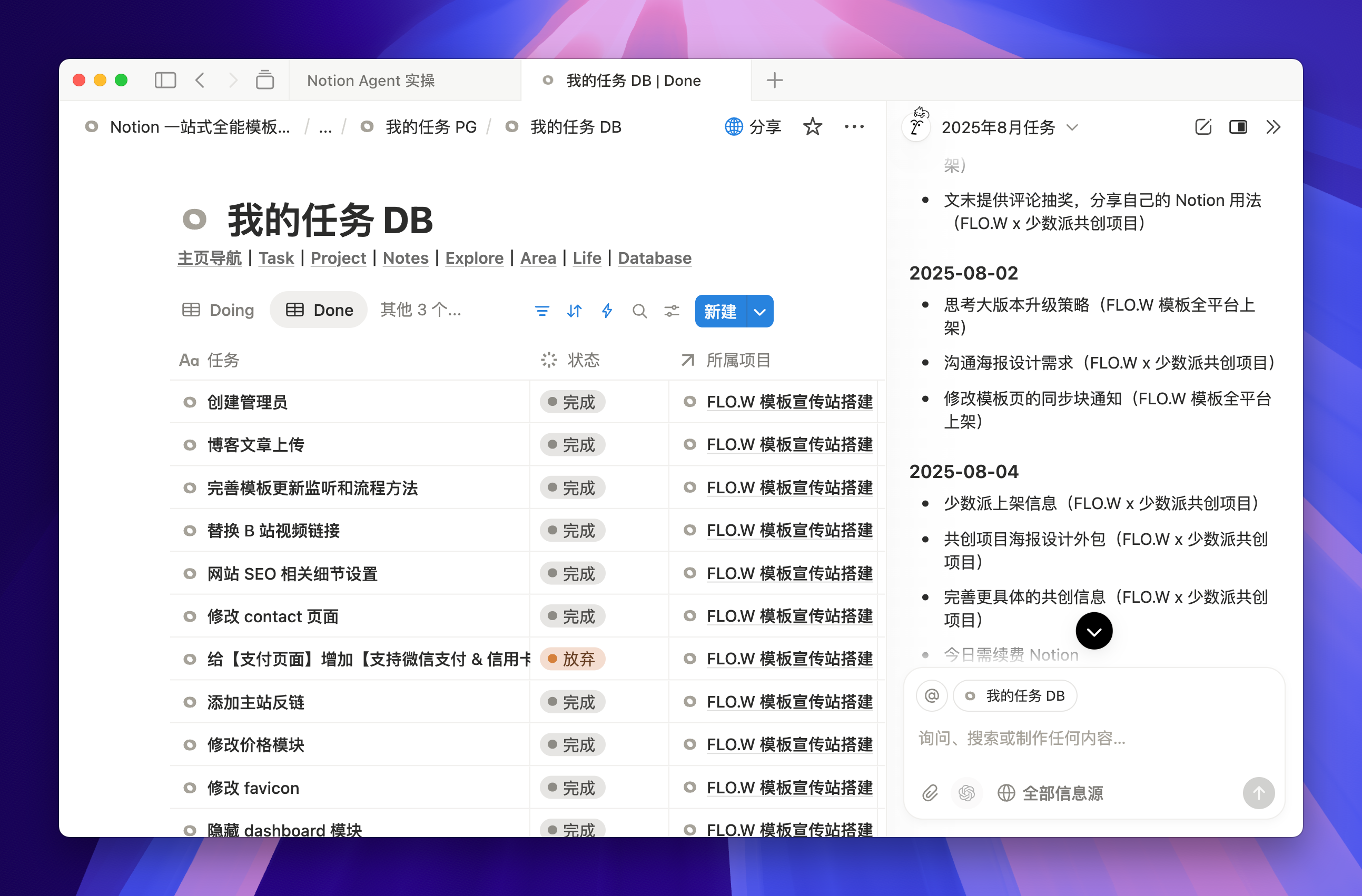The image size is (1362, 896).
Task: Collapse the AI panel with double chevron
Action: click(1274, 126)
